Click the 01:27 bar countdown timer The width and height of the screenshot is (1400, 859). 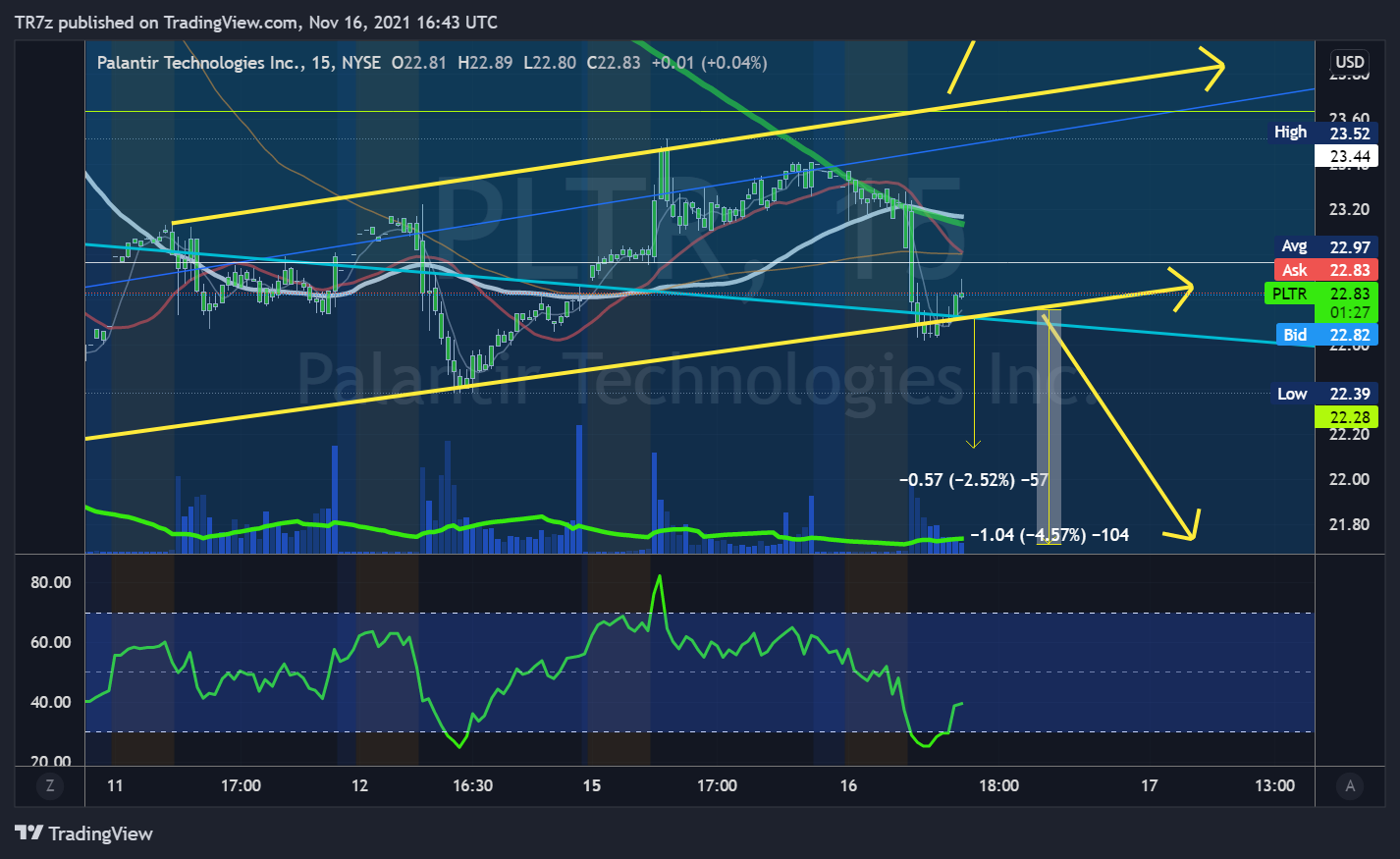1350,312
